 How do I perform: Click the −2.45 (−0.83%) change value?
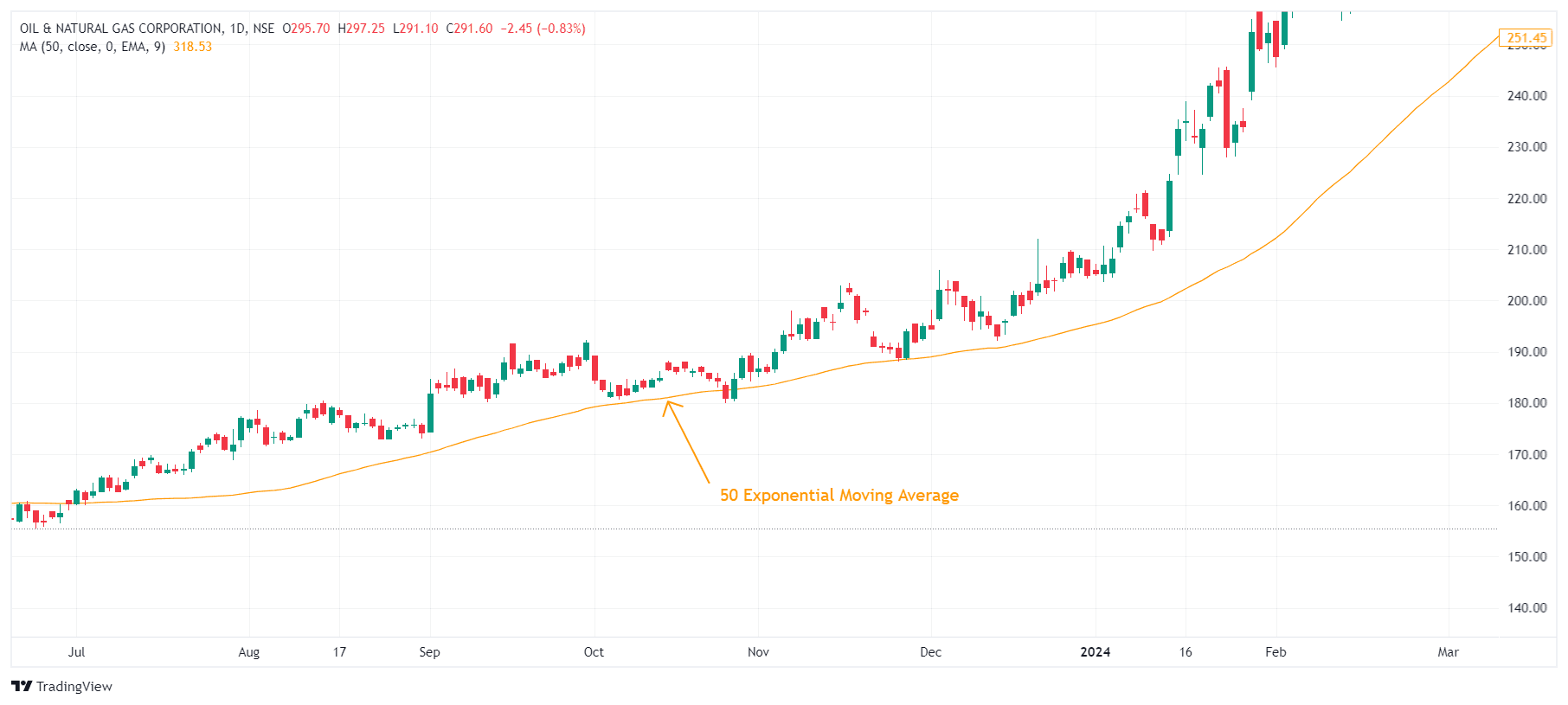[543, 29]
